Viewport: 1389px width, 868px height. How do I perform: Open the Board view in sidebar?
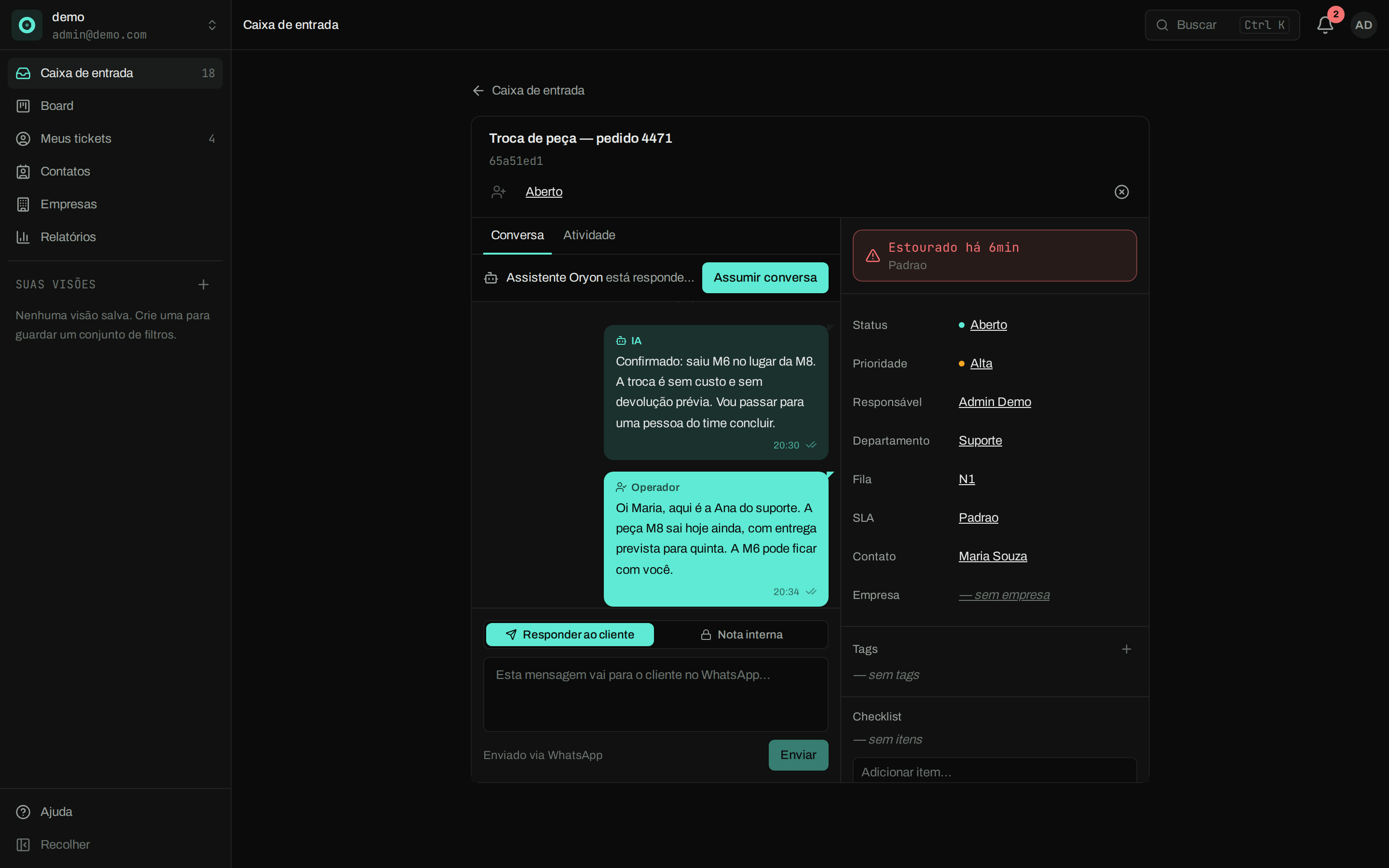coord(115,106)
